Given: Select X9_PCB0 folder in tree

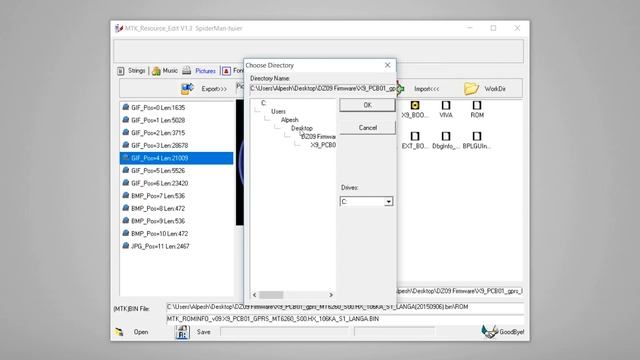Looking at the screenshot, I should pos(323,145).
